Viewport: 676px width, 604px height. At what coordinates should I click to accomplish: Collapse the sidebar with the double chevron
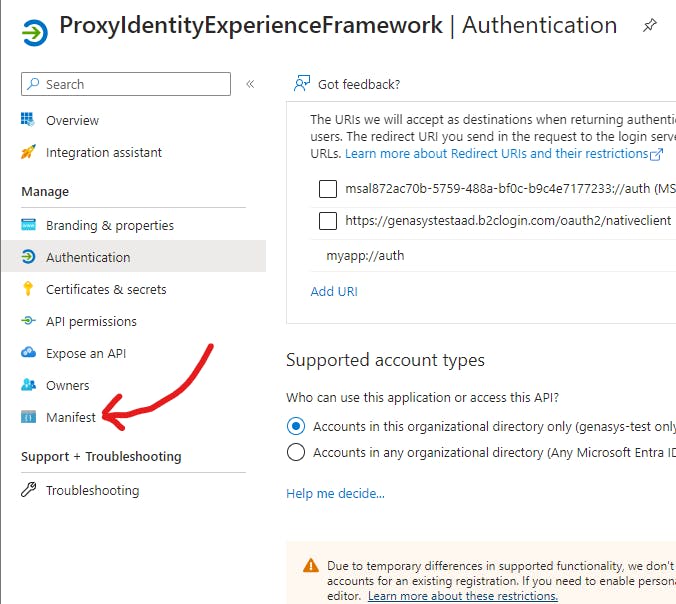[x=250, y=84]
